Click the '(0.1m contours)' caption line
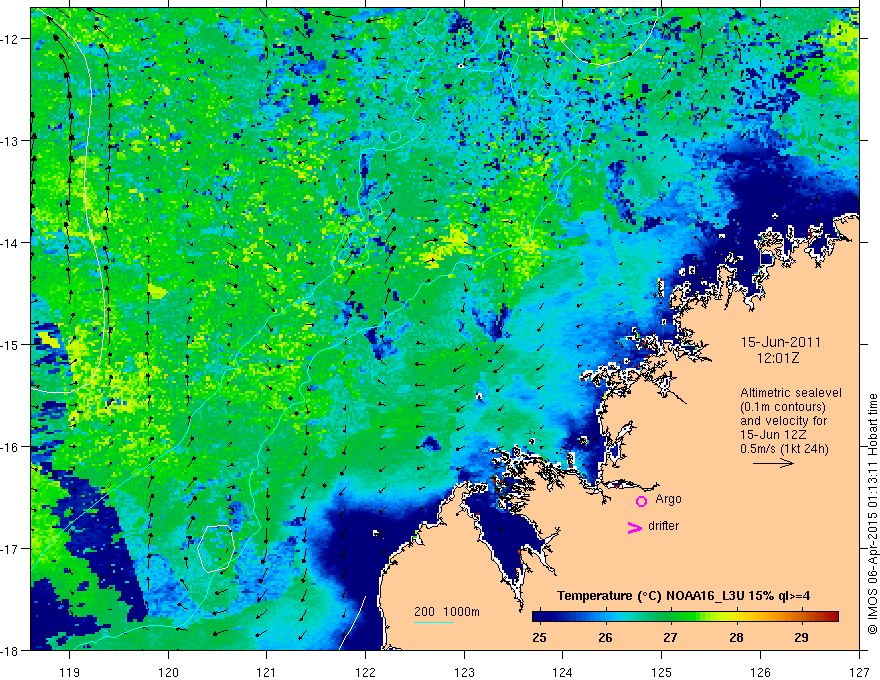The image size is (880, 680). tap(783, 407)
